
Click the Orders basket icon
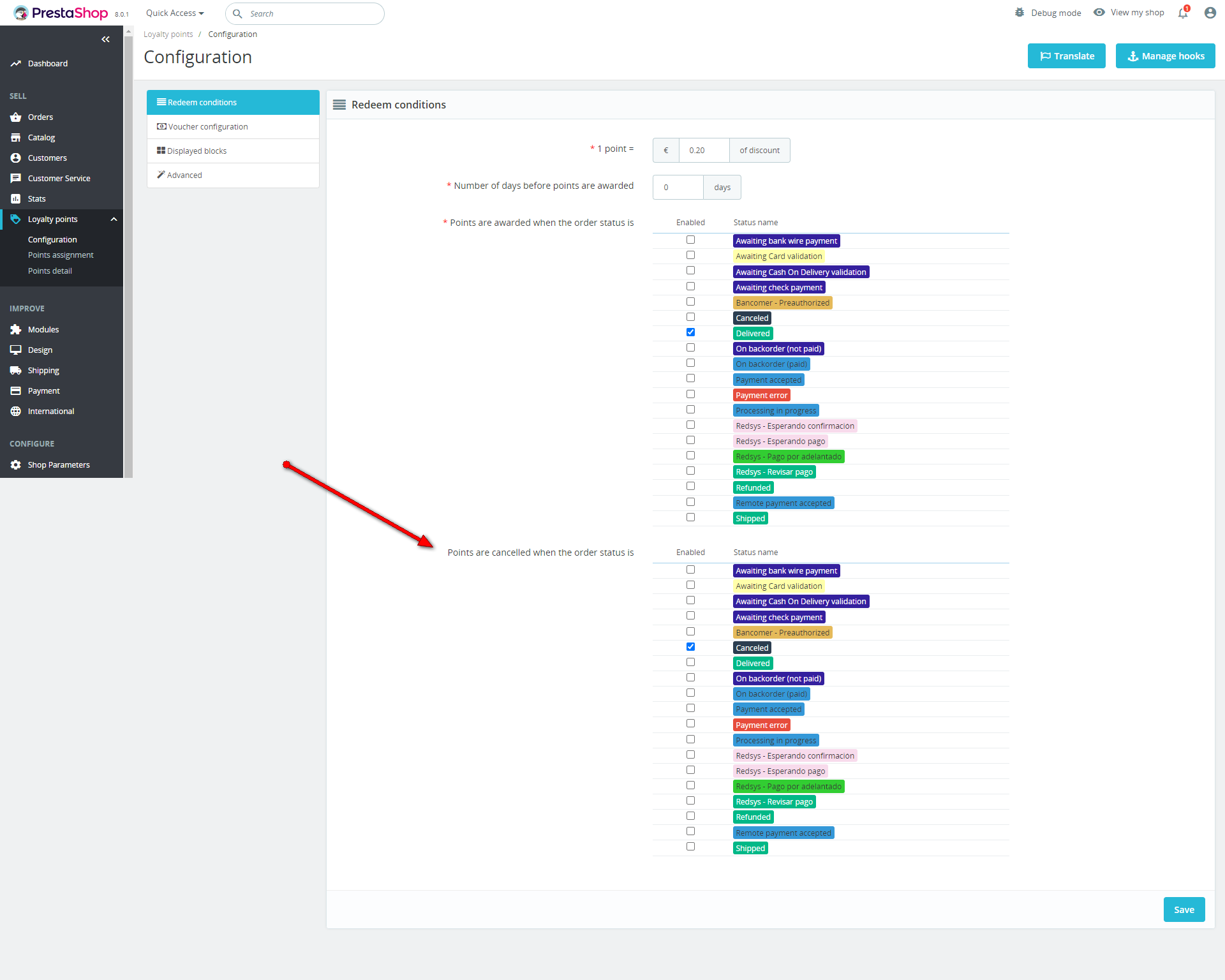(16, 117)
